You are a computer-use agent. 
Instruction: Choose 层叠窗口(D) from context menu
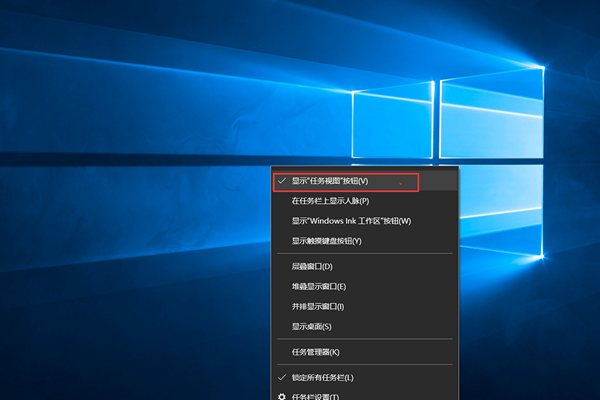(x=365, y=266)
